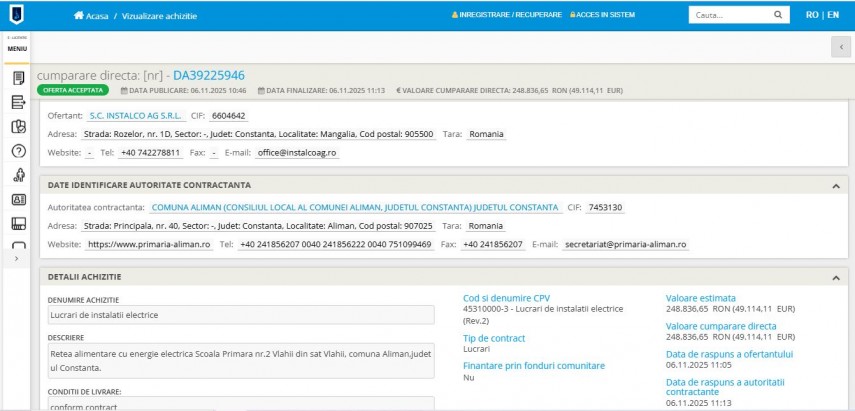Click the left-arrow collapse button at top right

pyautogui.click(x=841, y=47)
